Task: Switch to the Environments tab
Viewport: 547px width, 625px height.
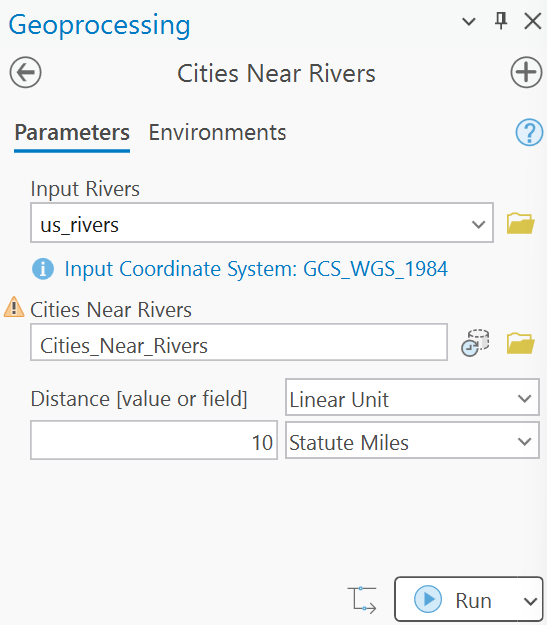Action: [217, 133]
